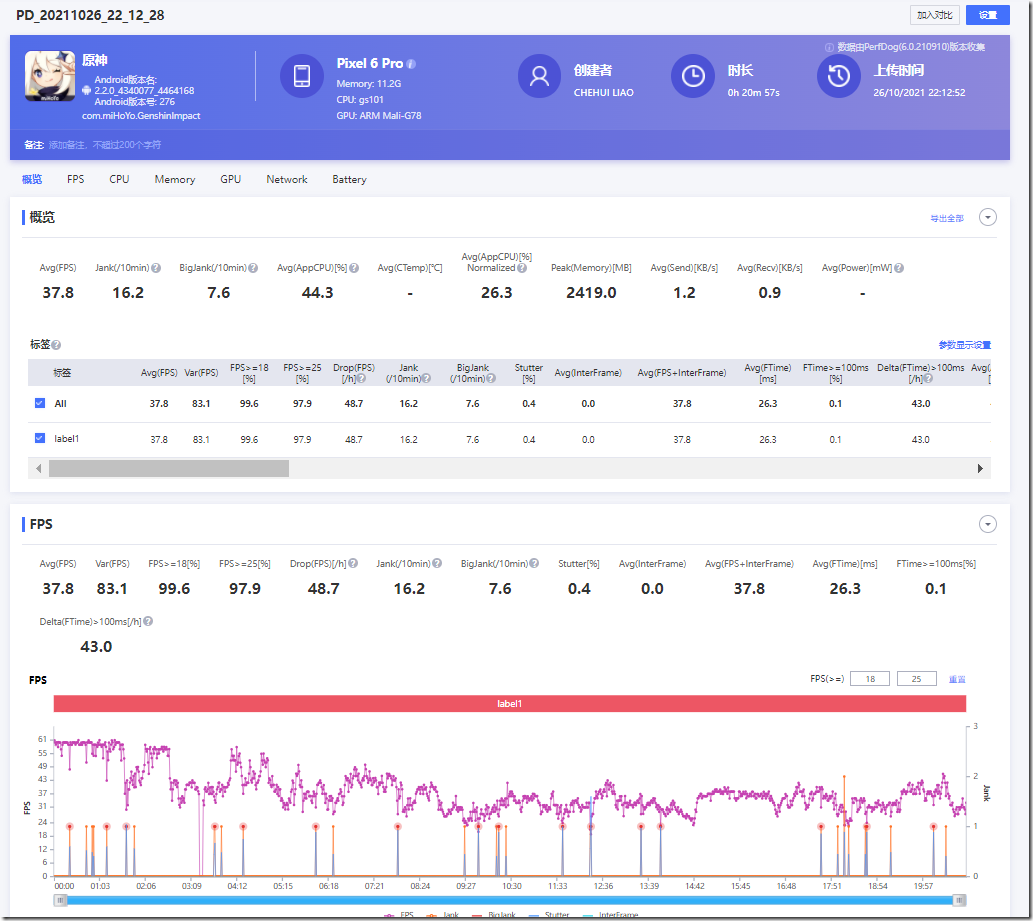1033x921 pixels.
Task: Click the blue settings button
Action: coord(988,15)
